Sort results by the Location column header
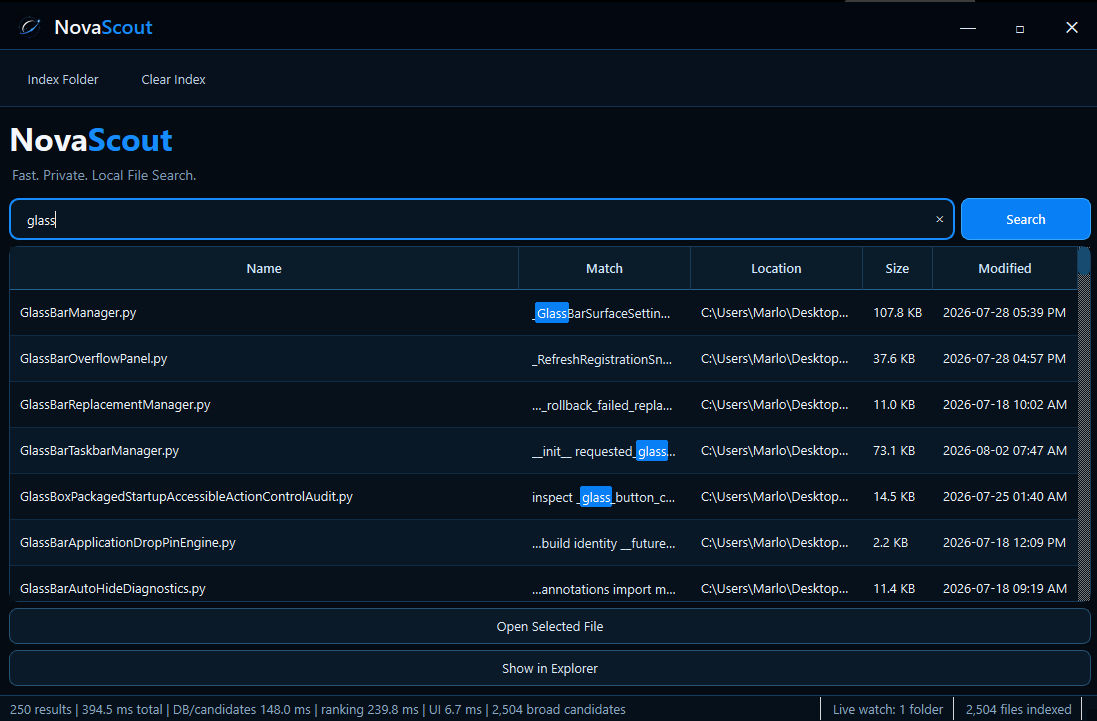Screen dimensions: 1097x721 pos(777,269)
